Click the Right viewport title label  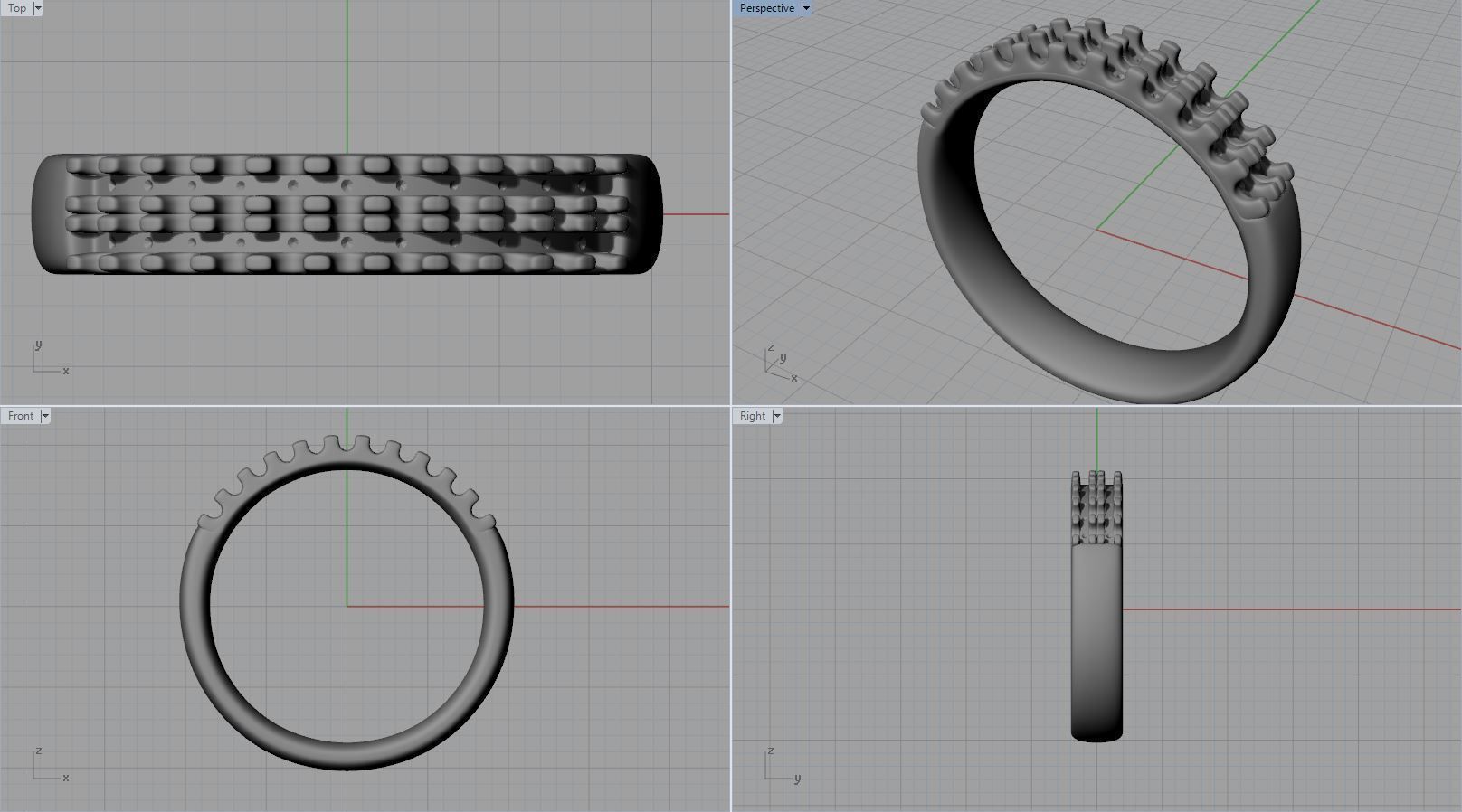point(753,416)
